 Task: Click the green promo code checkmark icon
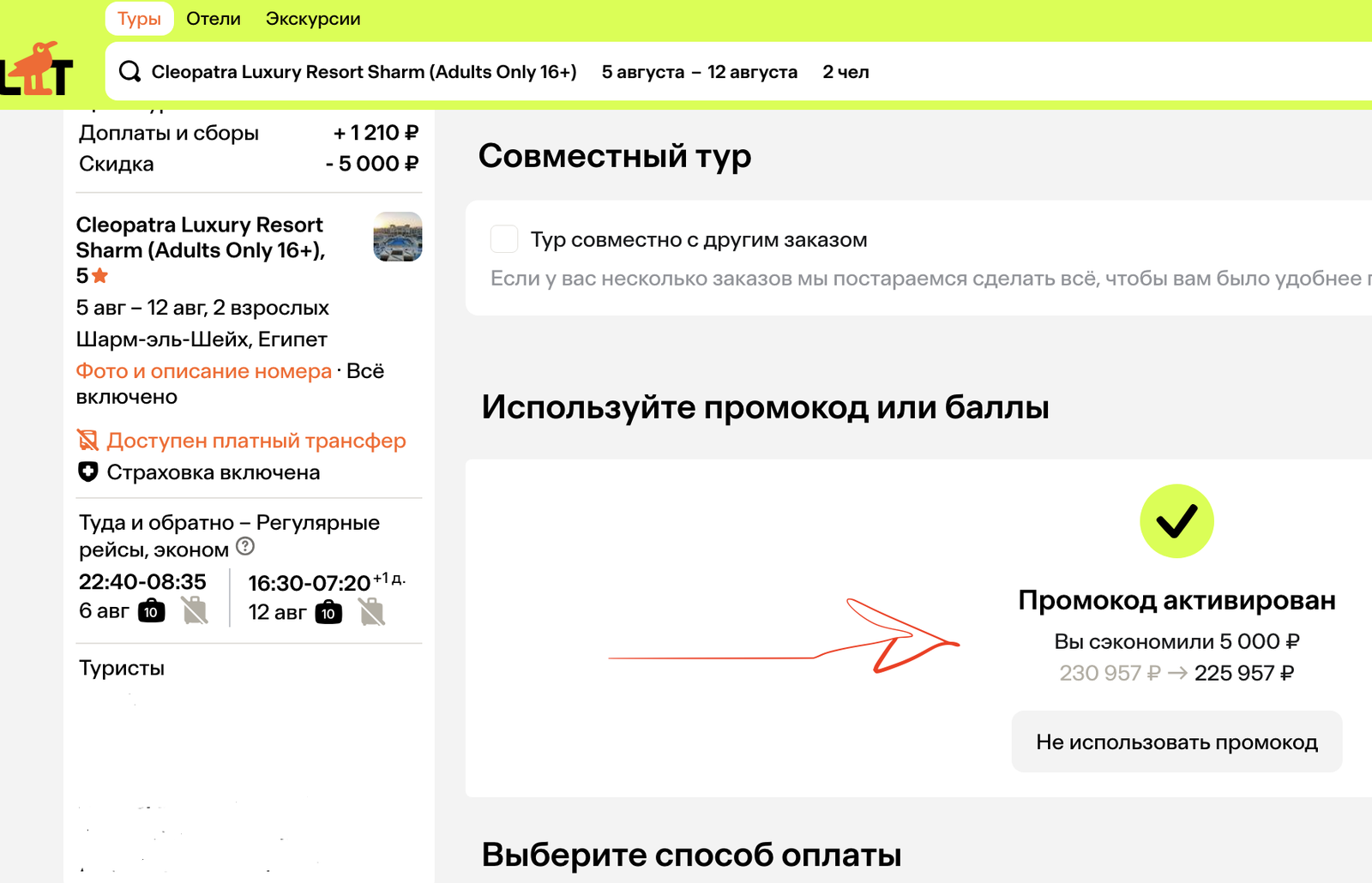click(x=1176, y=521)
